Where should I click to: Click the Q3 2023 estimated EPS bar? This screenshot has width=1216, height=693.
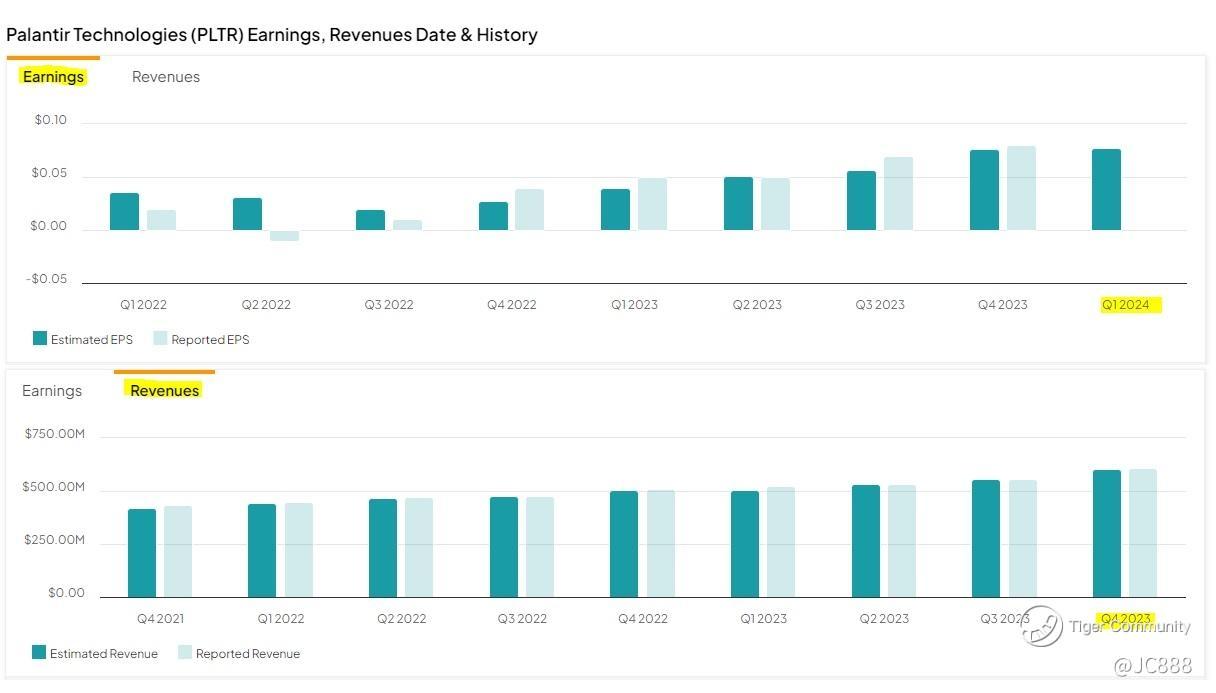[862, 201]
